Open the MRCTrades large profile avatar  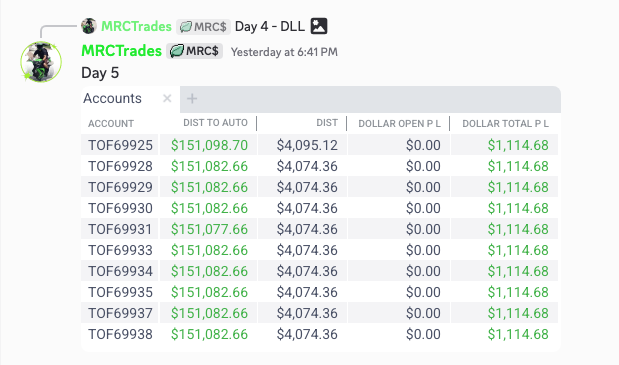pos(41,62)
